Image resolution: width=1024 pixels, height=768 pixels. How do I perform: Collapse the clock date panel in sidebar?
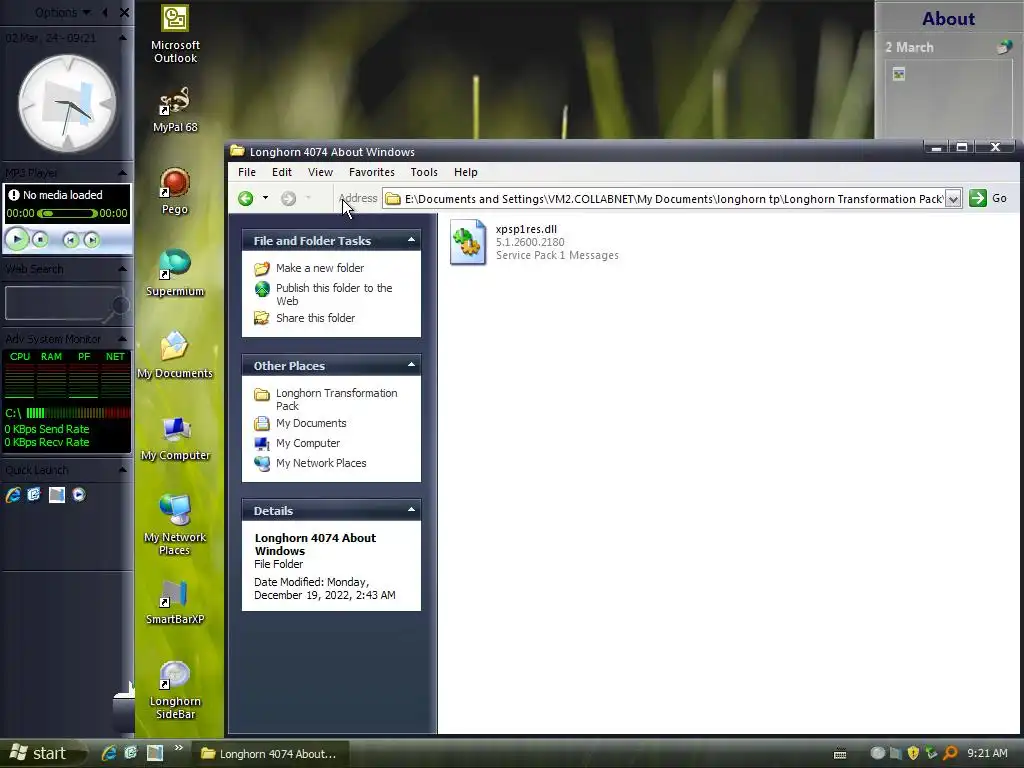click(x=122, y=38)
